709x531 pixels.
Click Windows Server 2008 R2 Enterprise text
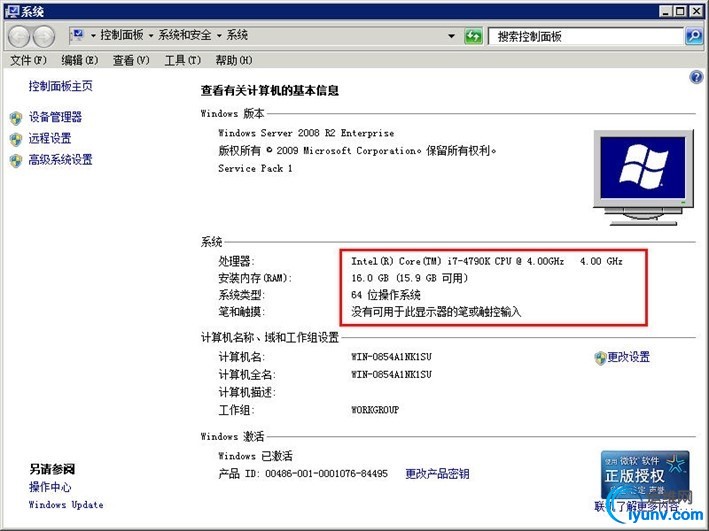tap(306, 133)
